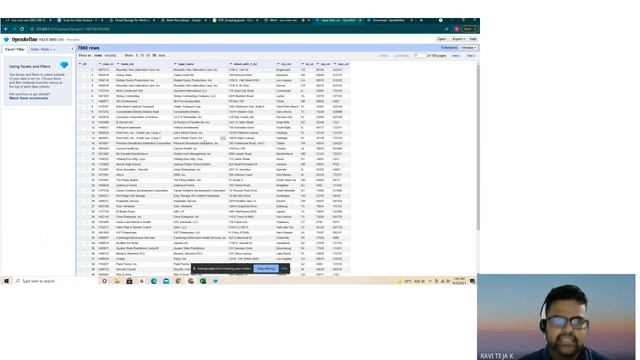Switch to the Facet / Filter tab
Screen dimensions: 640x360
pos(14,49)
